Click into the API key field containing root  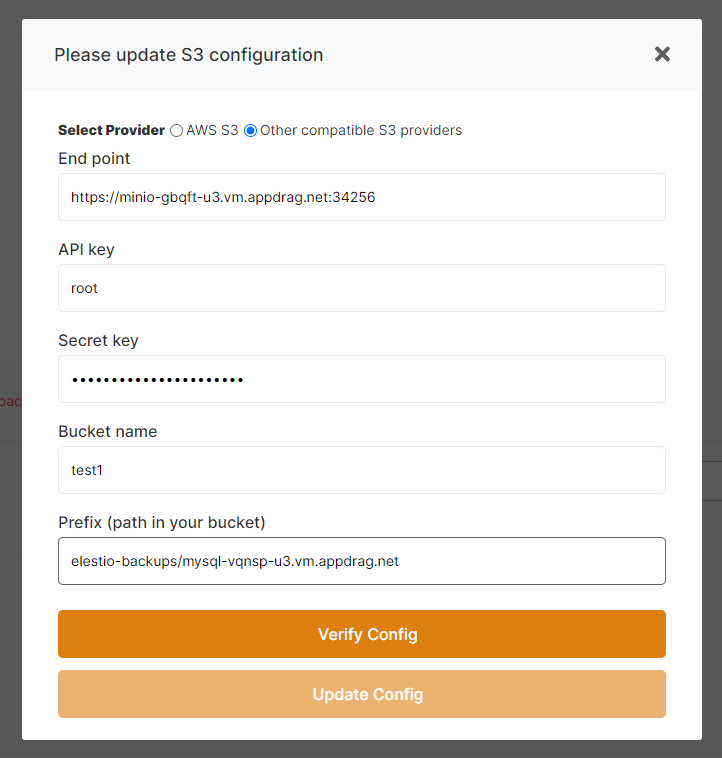pyautogui.click(x=362, y=288)
